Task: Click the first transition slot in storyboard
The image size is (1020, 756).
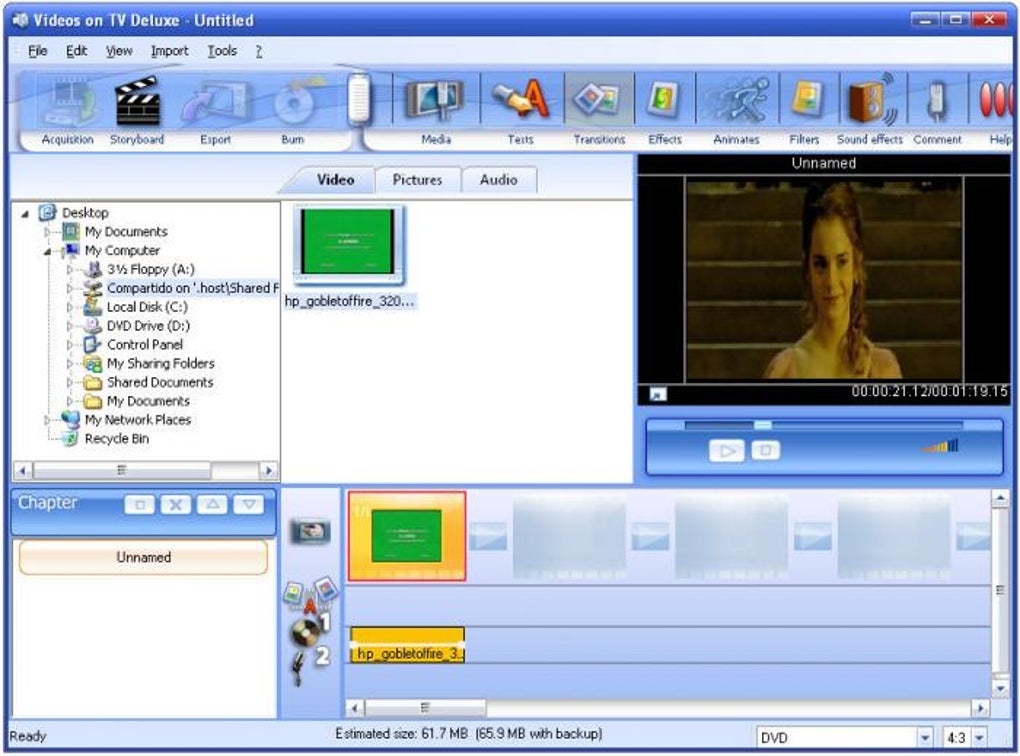Action: (488, 537)
